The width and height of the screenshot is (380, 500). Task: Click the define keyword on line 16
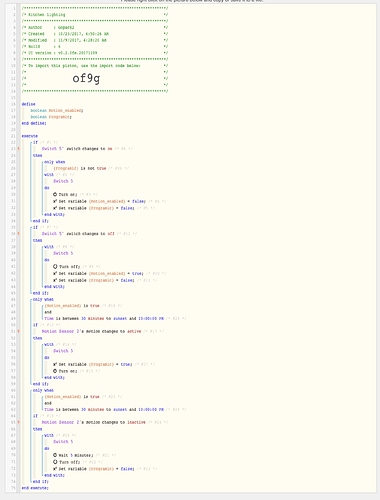[x=28, y=104]
